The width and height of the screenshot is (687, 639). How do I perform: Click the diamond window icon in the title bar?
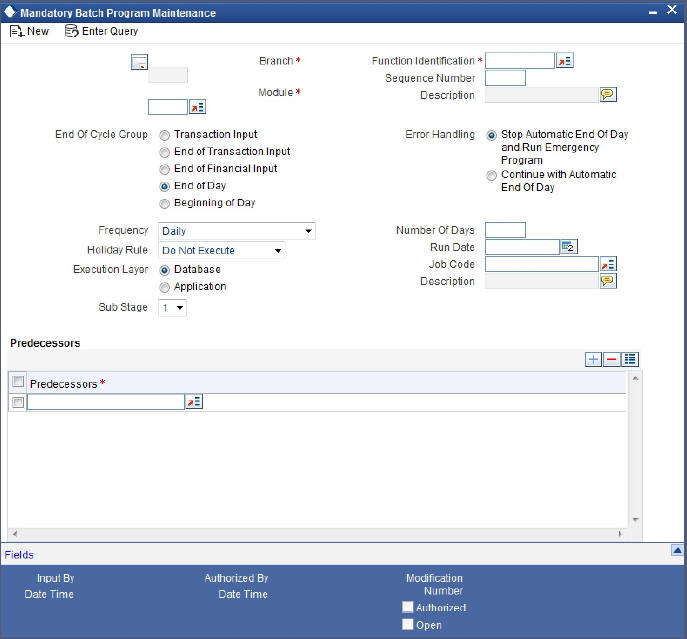coord(10,12)
